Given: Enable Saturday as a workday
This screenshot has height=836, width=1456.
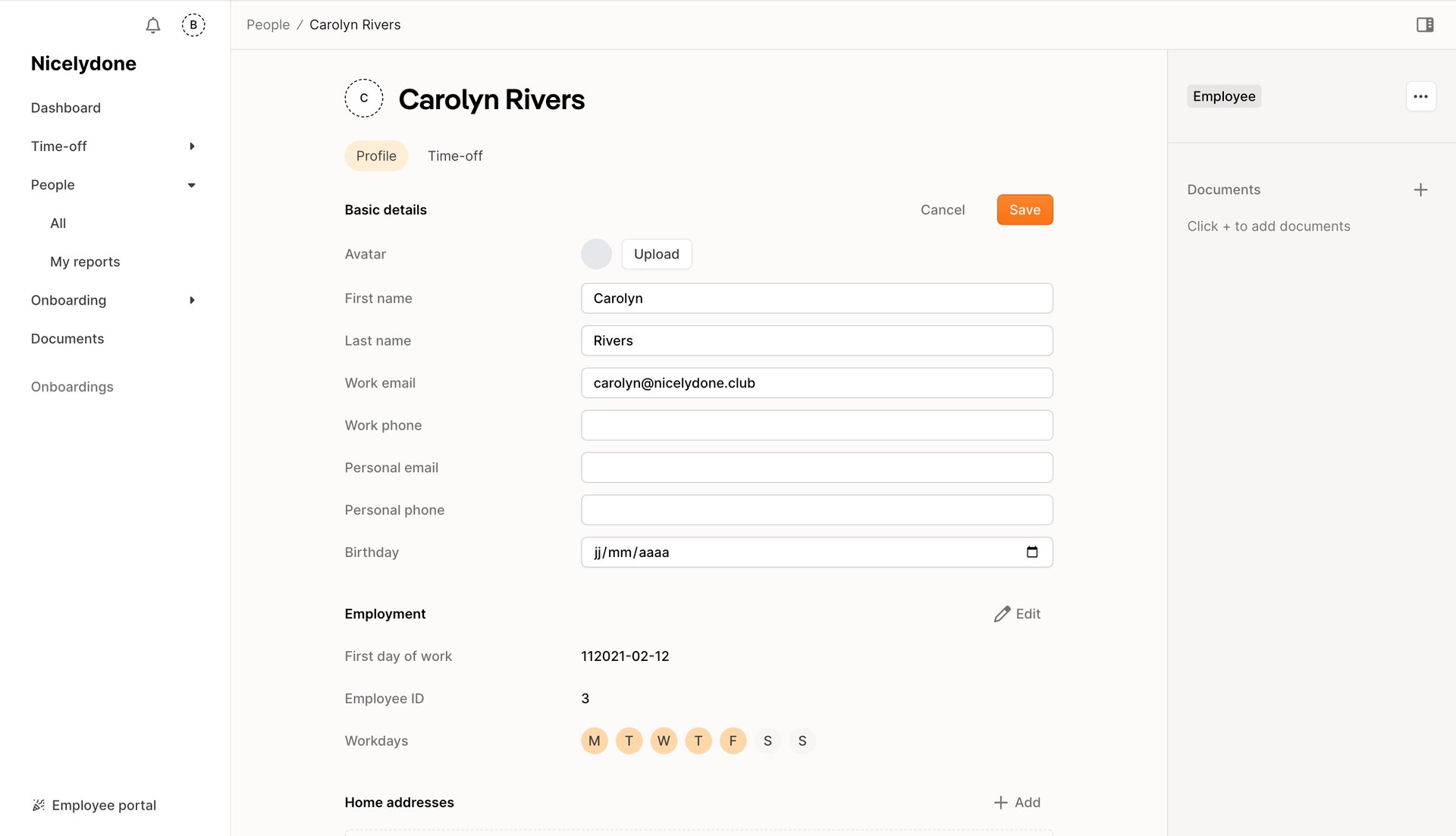Looking at the screenshot, I should (767, 741).
